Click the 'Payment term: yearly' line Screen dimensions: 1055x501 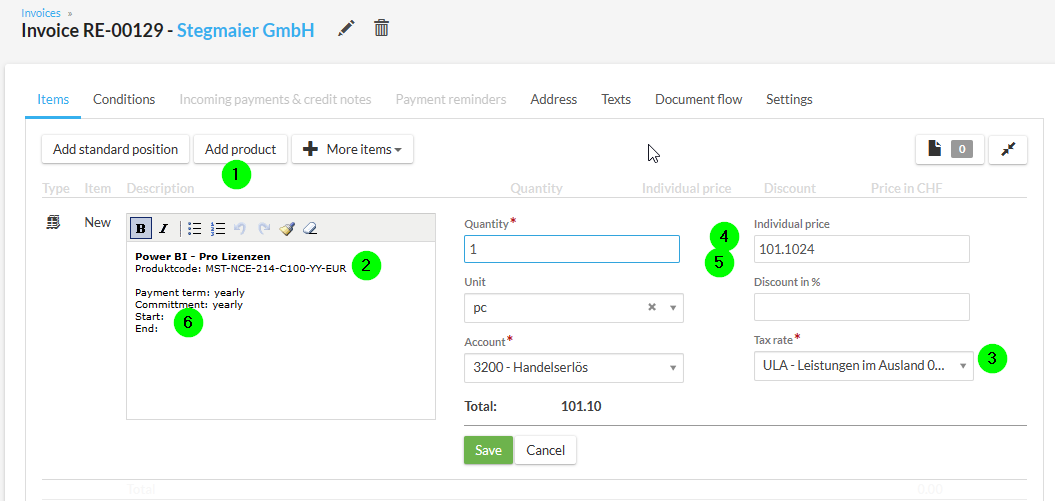pyautogui.click(x=190, y=293)
